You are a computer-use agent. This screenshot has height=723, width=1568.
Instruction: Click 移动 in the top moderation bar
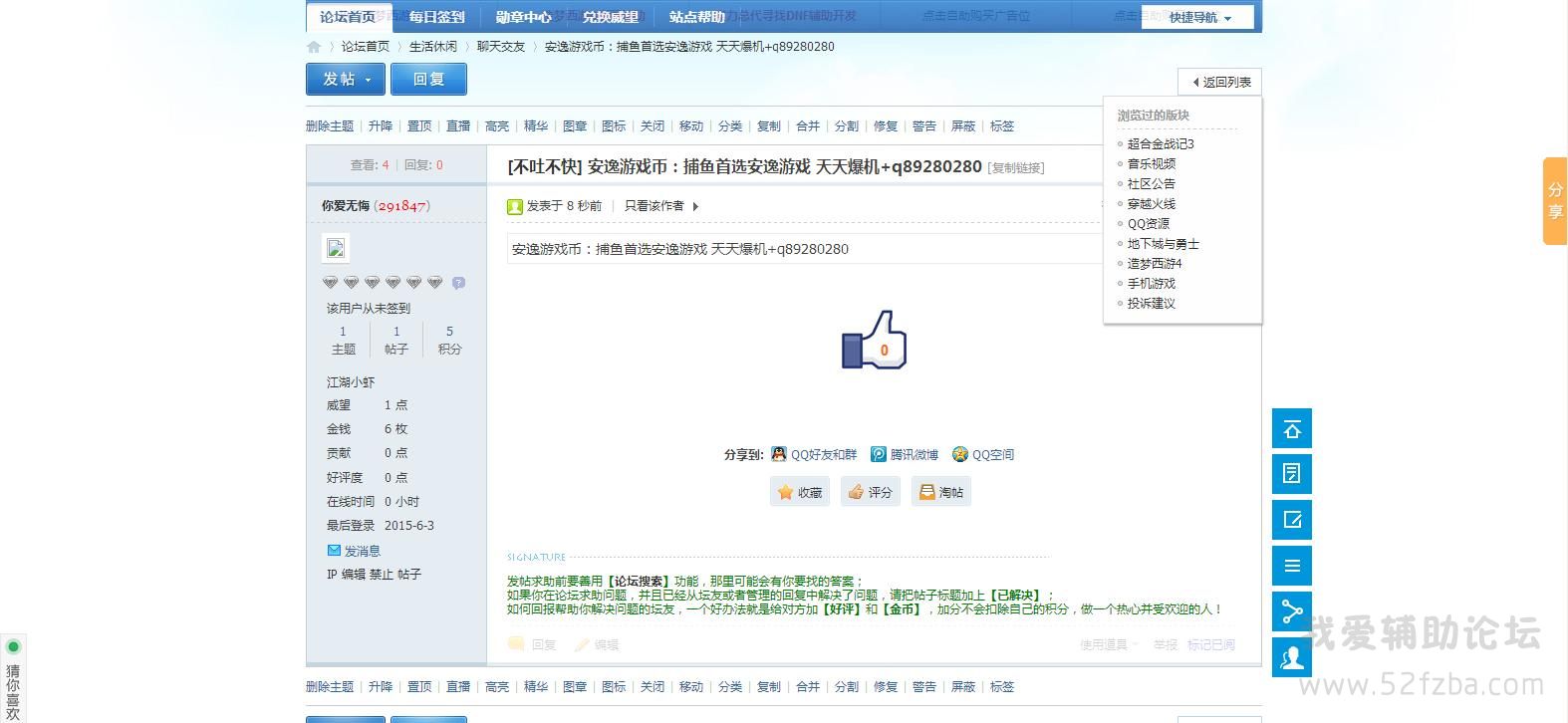[x=691, y=126]
